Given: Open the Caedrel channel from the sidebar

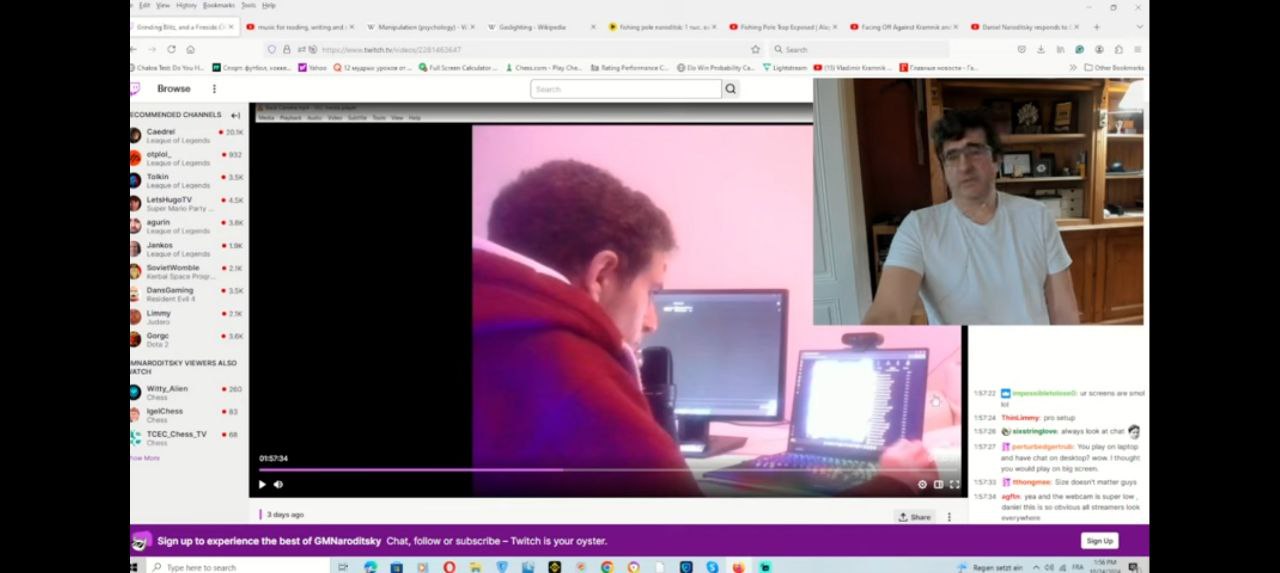Looking at the screenshot, I should 161,132.
